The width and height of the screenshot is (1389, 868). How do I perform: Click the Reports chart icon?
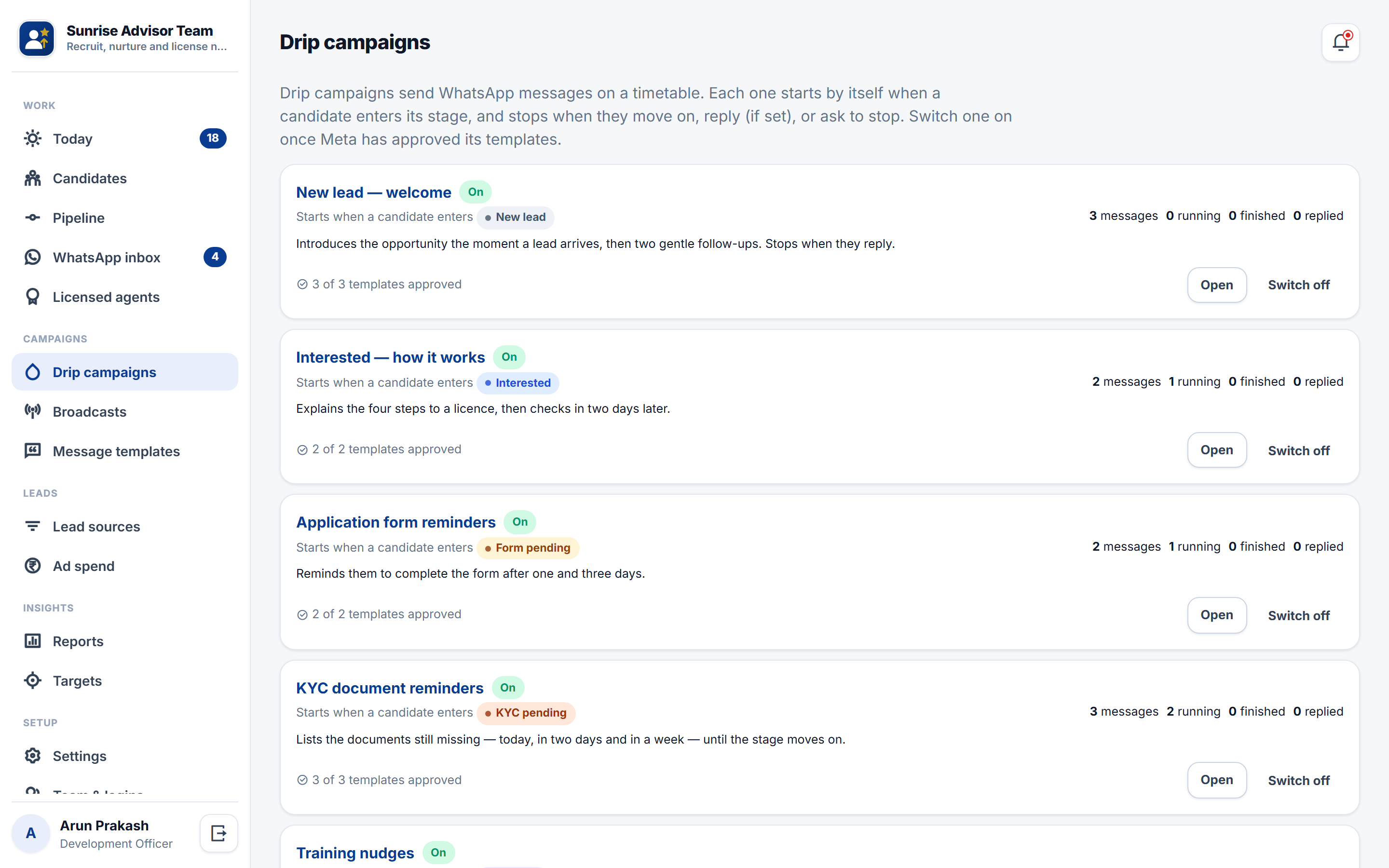(33, 641)
